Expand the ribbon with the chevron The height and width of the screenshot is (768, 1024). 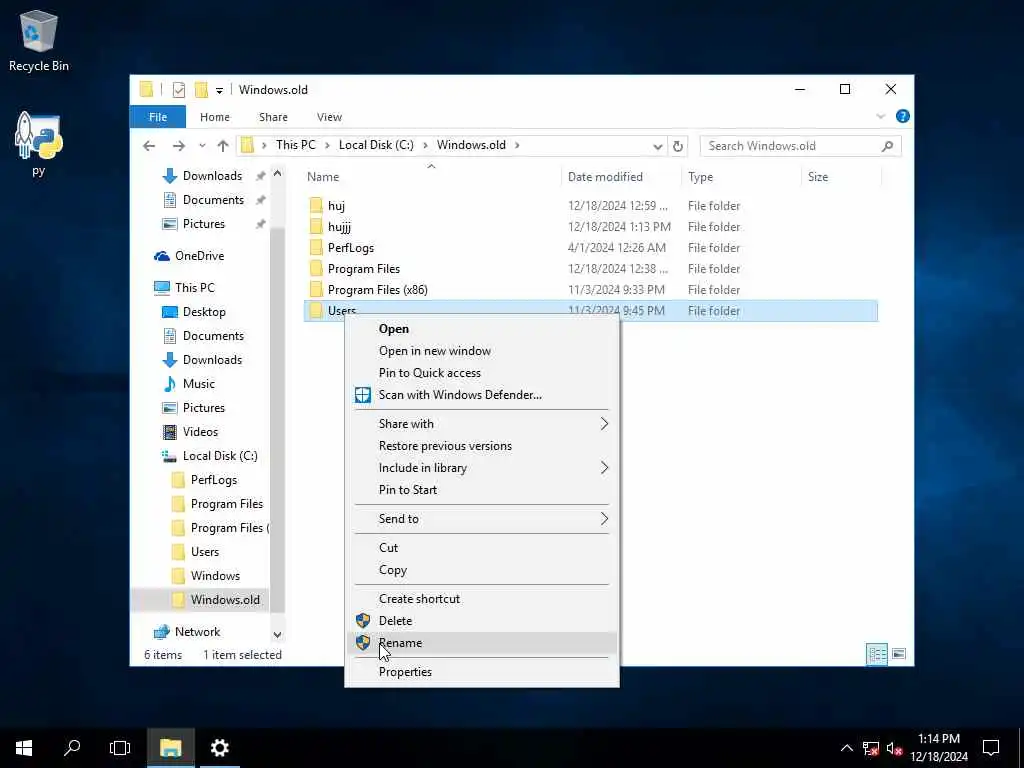click(880, 117)
